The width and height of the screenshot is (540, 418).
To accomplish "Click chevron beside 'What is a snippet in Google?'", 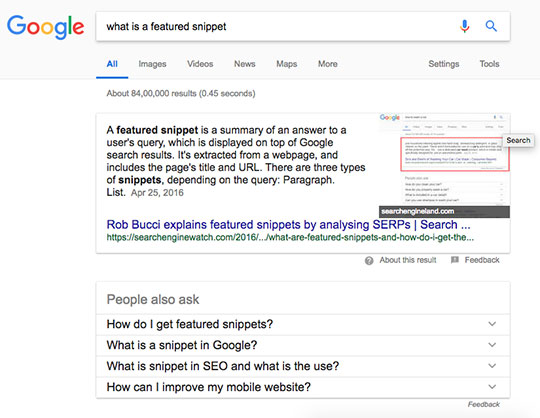I will (x=492, y=345).
